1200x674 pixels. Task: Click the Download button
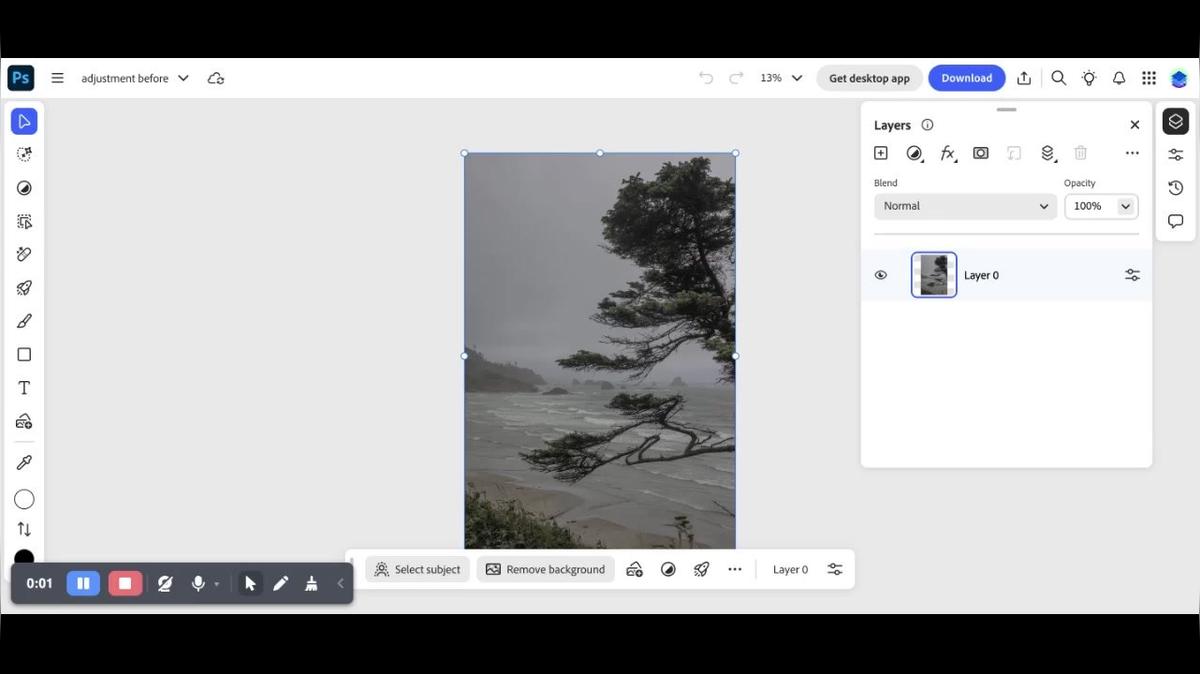966,78
